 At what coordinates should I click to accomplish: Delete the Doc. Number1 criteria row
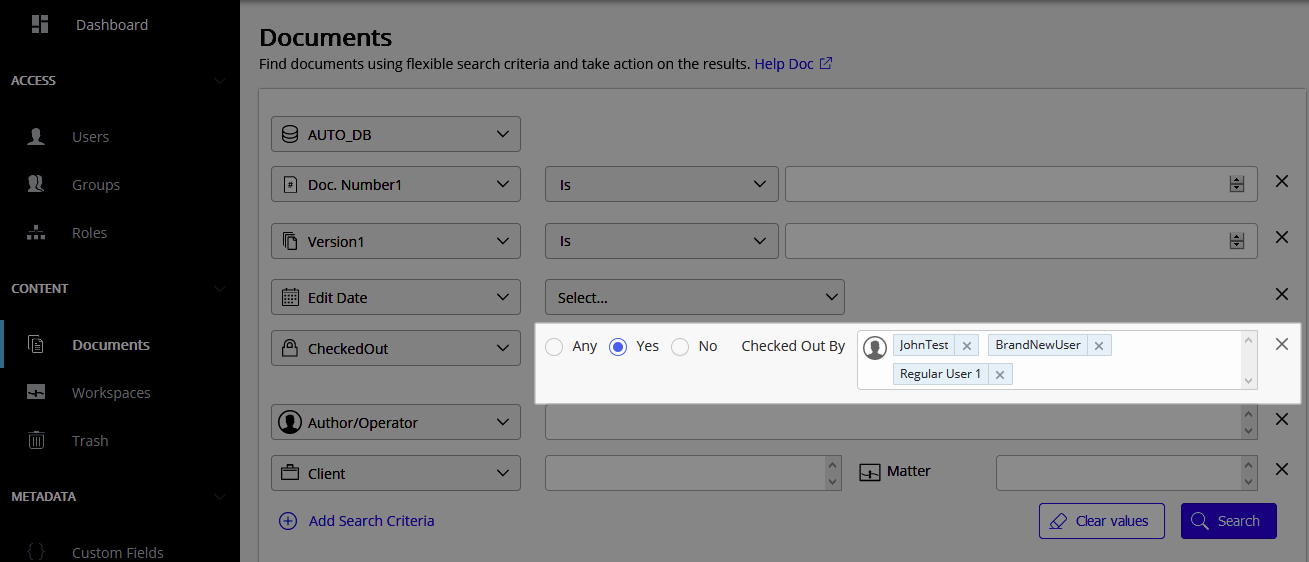[1281, 182]
